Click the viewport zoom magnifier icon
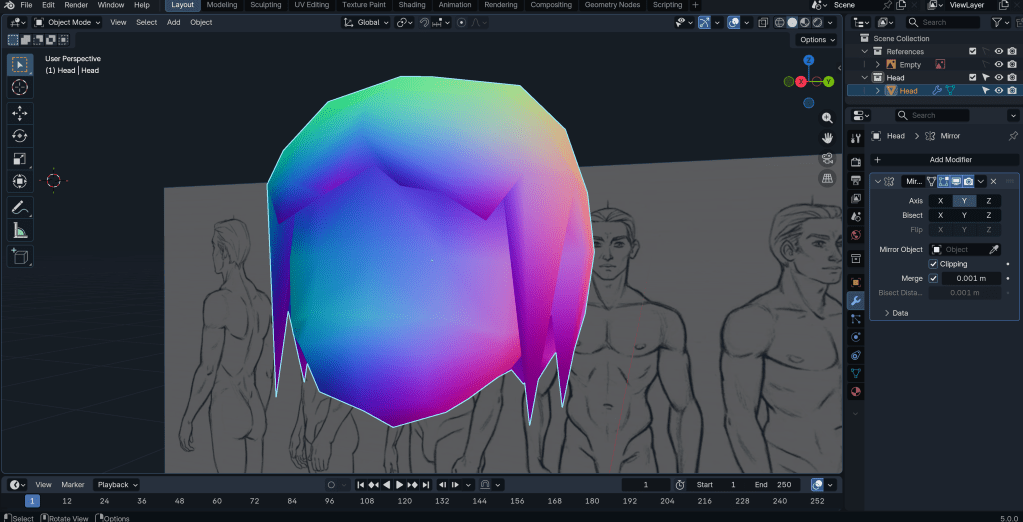The width and height of the screenshot is (1023, 522). [x=827, y=118]
